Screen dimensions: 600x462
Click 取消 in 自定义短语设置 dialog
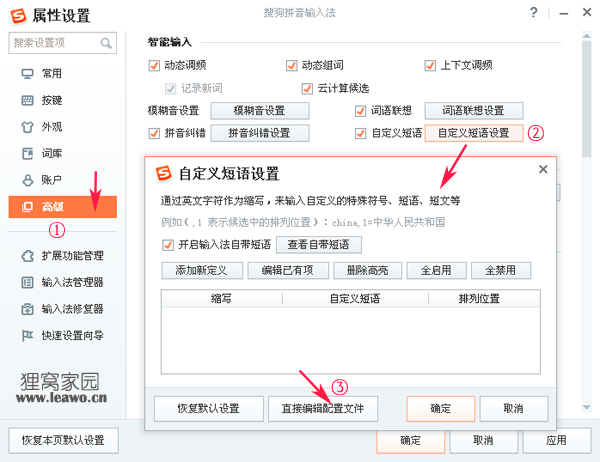click(514, 409)
